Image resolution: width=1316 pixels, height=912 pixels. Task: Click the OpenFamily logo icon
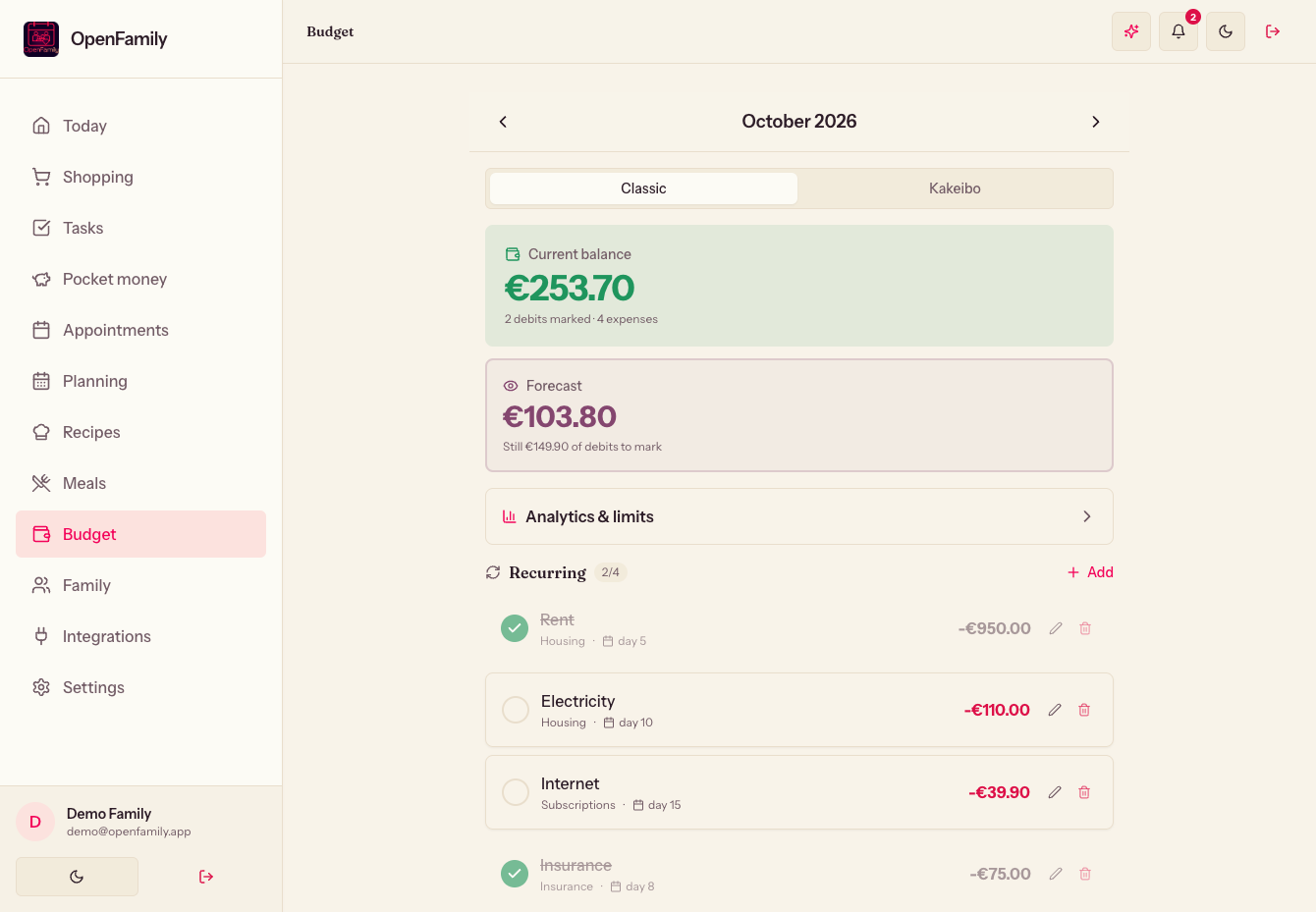pos(41,39)
